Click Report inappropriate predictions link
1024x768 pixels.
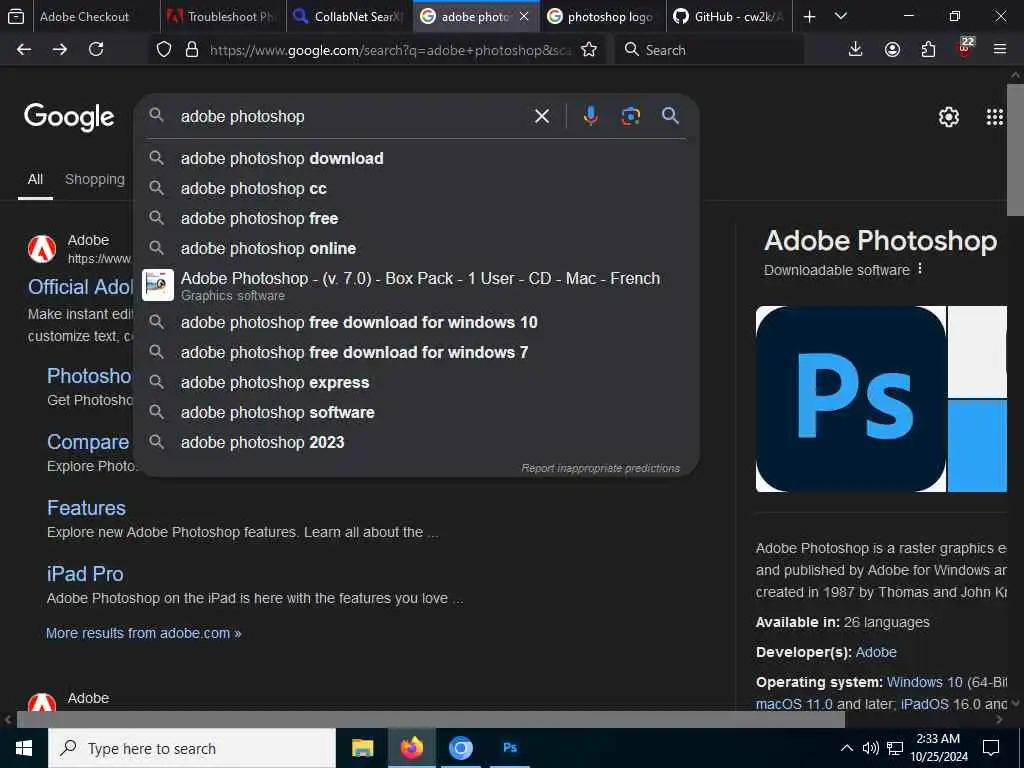600,468
